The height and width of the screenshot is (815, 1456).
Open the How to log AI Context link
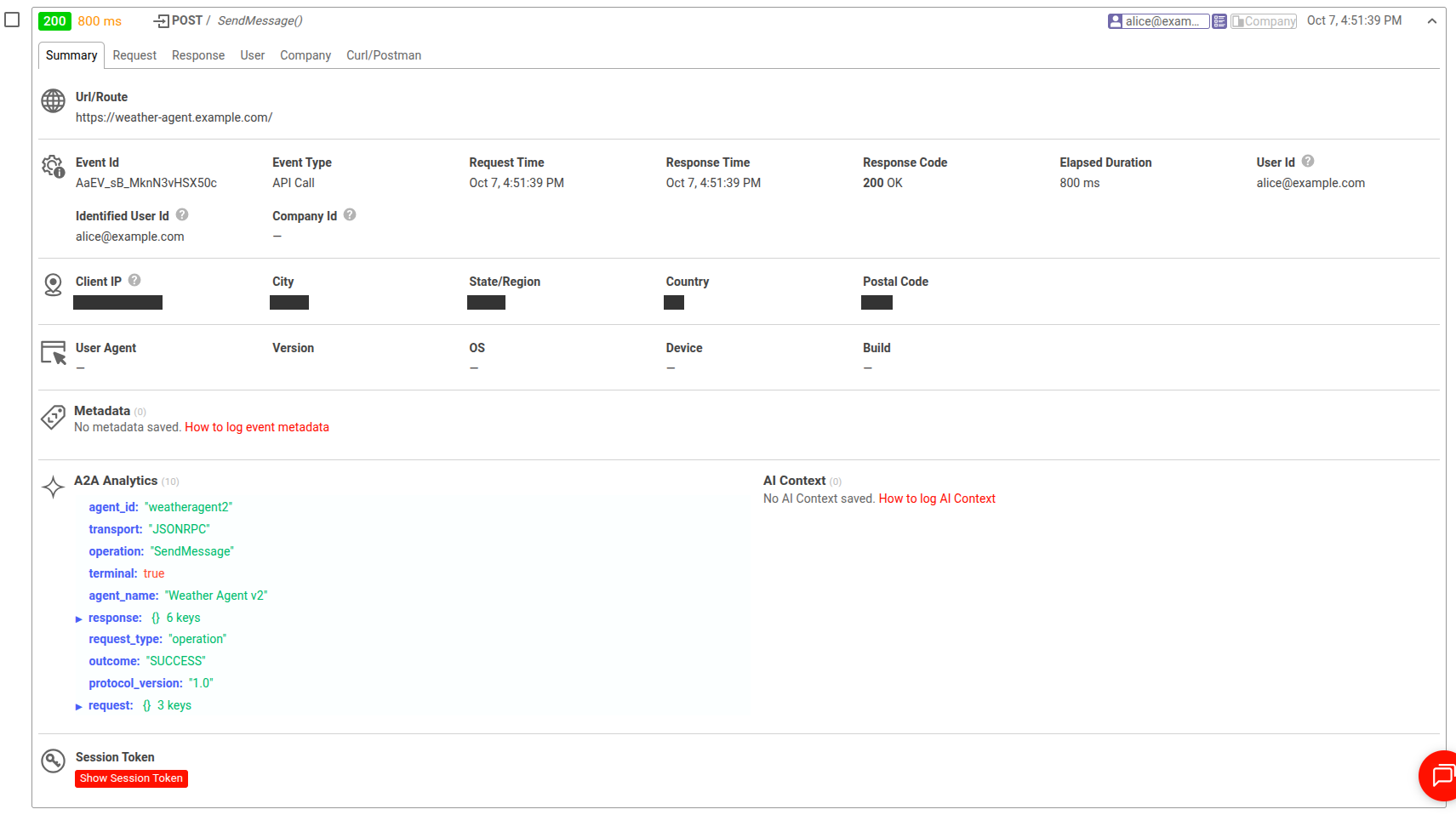click(x=937, y=499)
